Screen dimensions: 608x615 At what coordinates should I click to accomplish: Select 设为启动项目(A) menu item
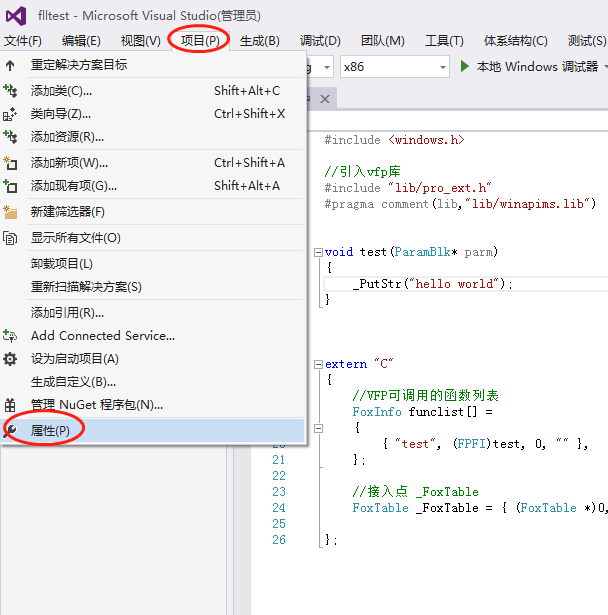[x=153, y=359]
